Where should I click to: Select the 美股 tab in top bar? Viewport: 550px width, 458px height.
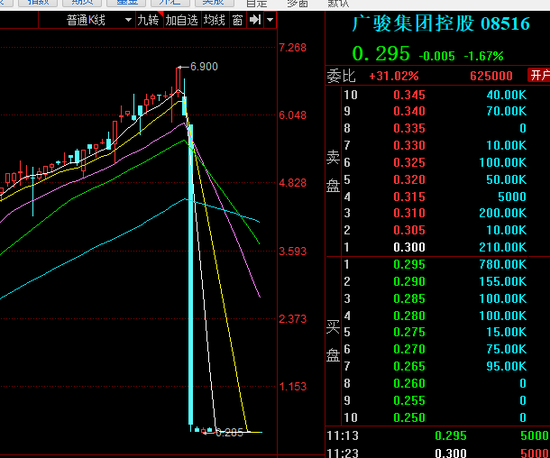click(214, 3)
